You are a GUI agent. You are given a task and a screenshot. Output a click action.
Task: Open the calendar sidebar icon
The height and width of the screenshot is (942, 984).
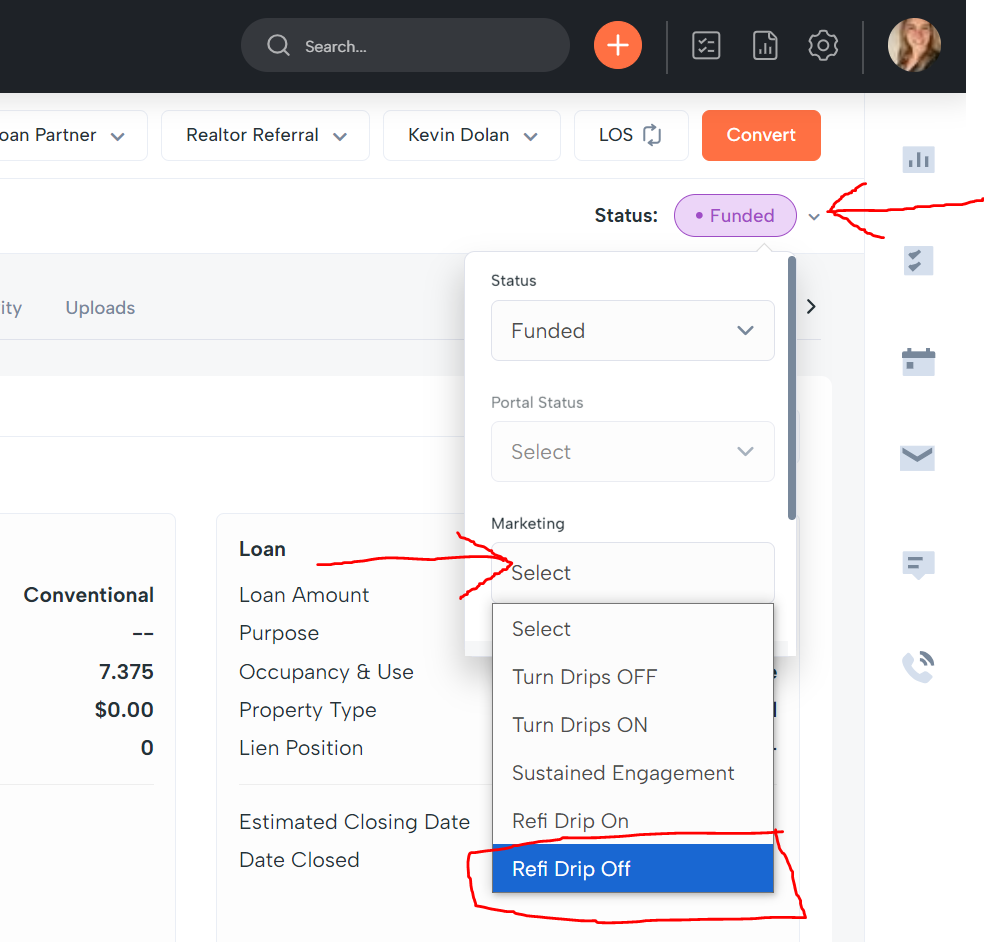click(918, 360)
